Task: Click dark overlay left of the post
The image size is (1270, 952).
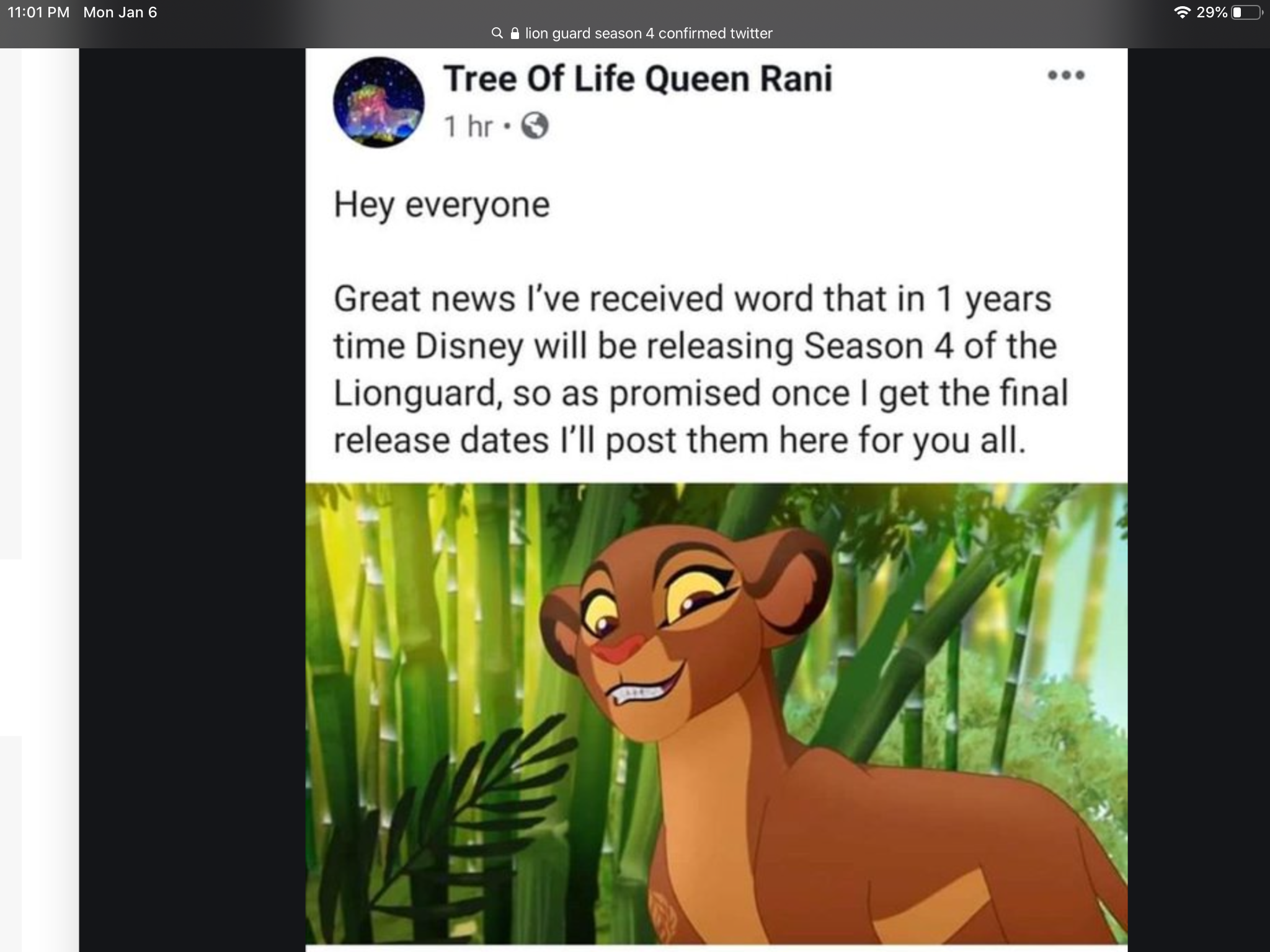Action: (192, 496)
